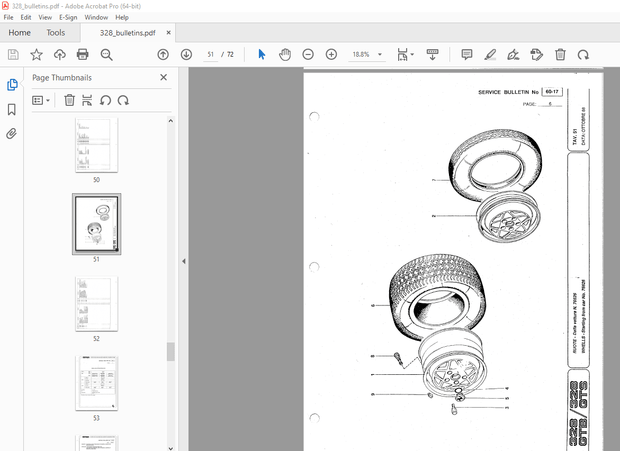Rotate thumbnail clockwise
Viewport: 620px width, 451px height.
click(123, 100)
